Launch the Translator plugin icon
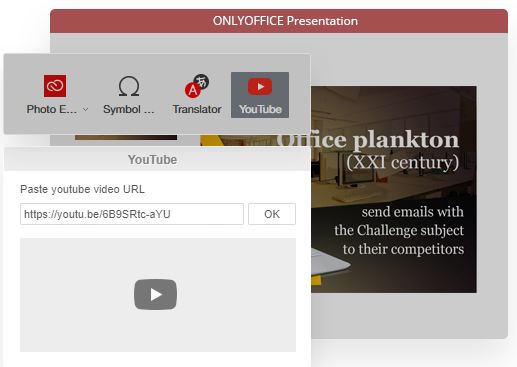This screenshot has width=517, height=367. 197,86
